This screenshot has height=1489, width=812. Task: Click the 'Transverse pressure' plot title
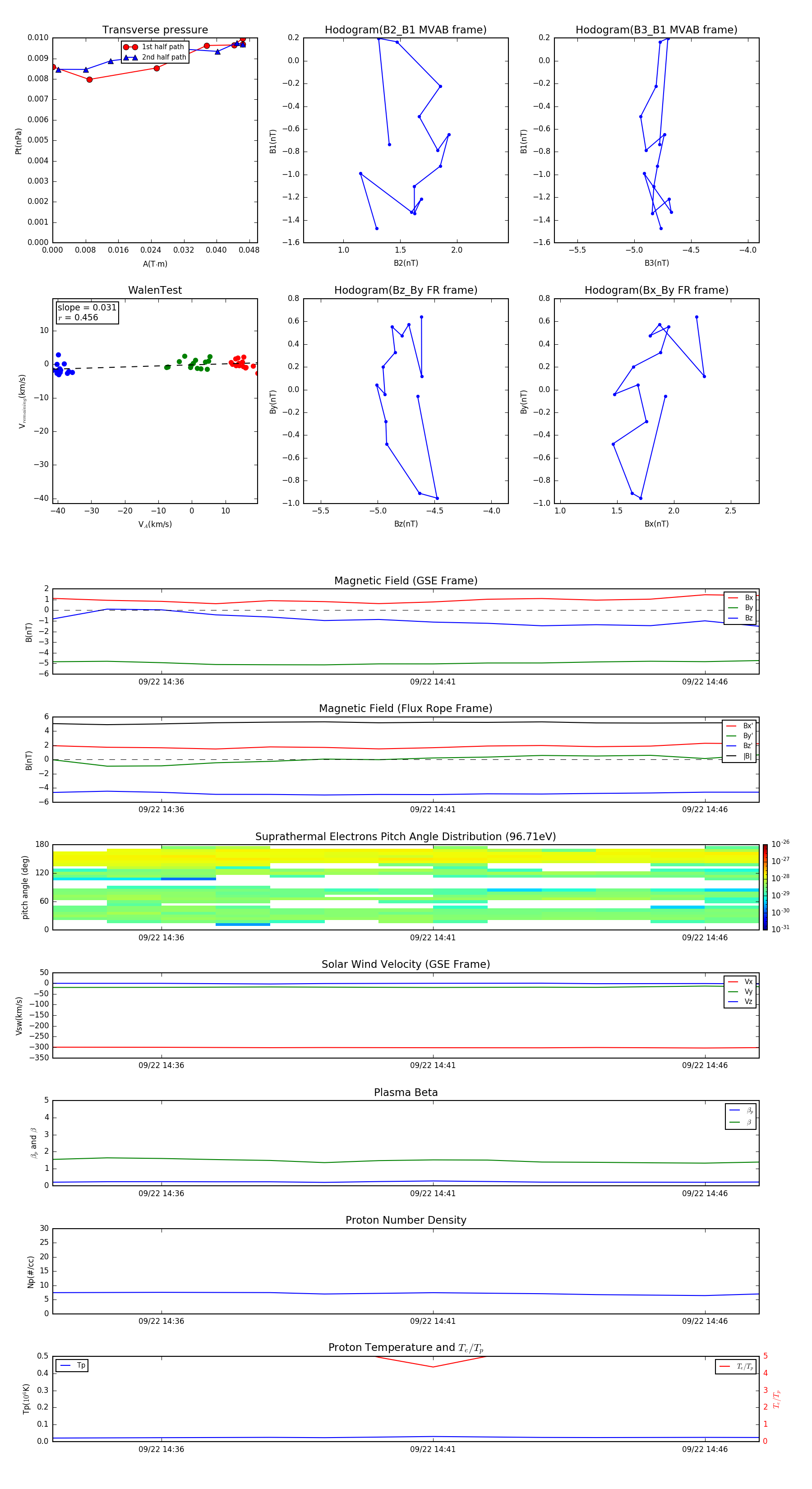(155, 30)
